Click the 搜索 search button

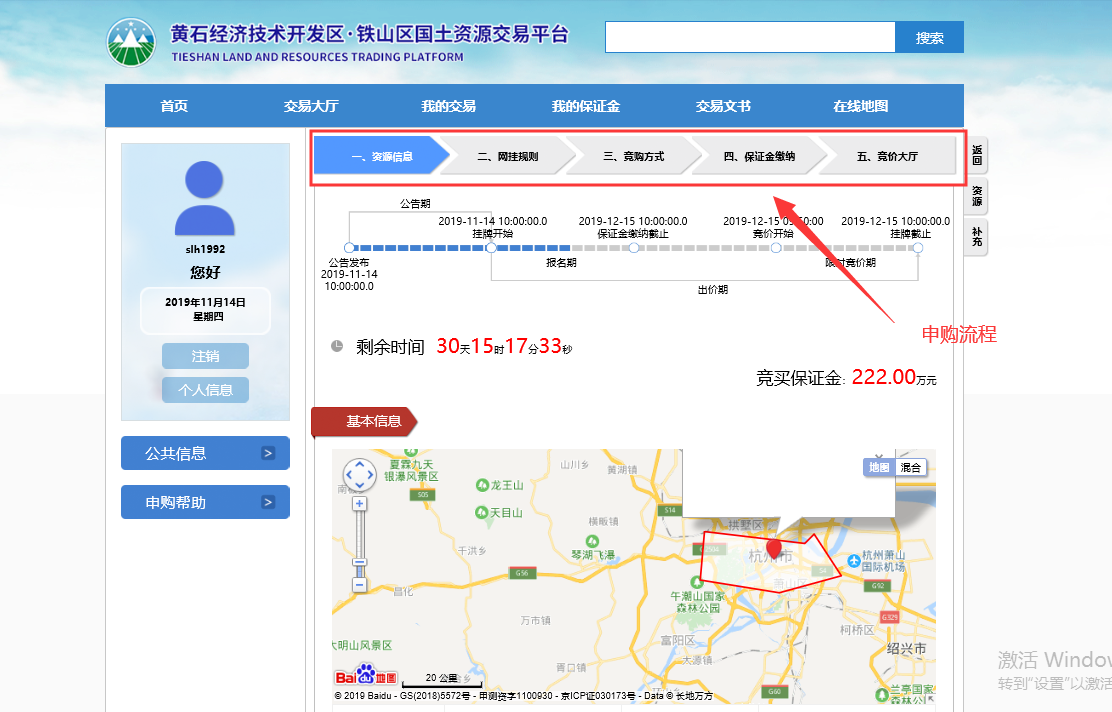(x=929, y=38)
